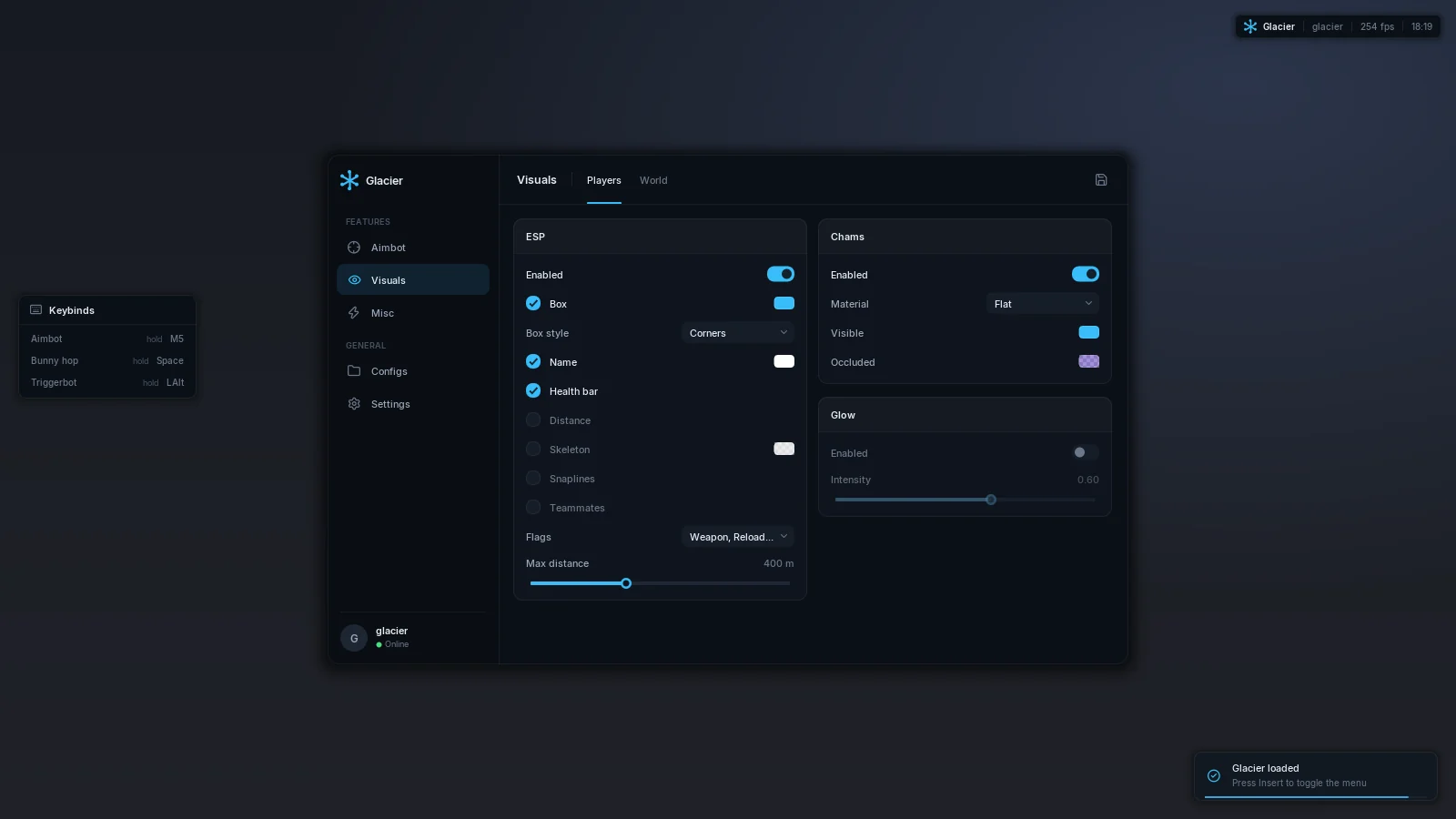Open the Settings page

click(x=413, y=404)
